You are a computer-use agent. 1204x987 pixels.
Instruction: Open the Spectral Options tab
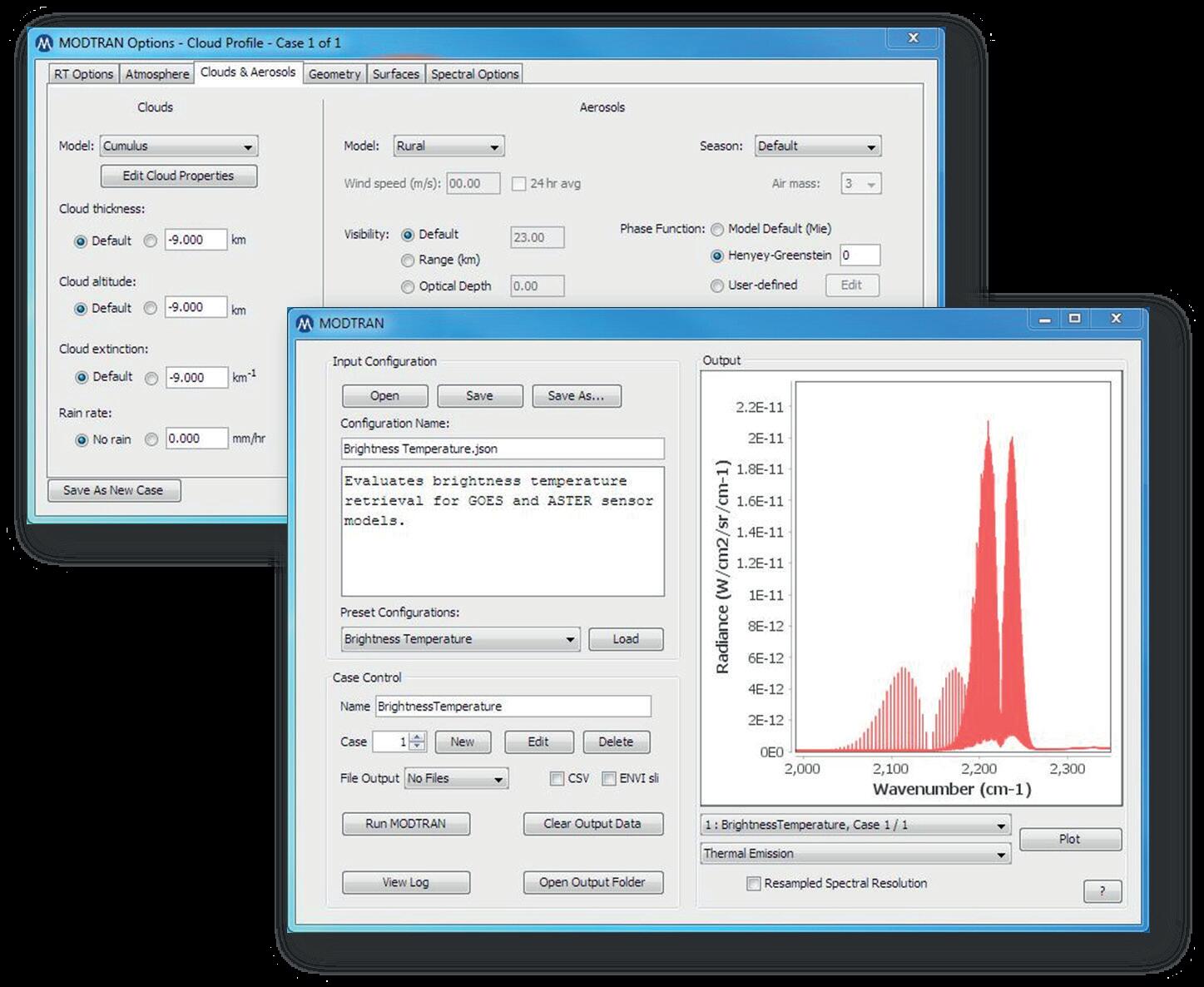pyautogui.click(x=474, y=74)
